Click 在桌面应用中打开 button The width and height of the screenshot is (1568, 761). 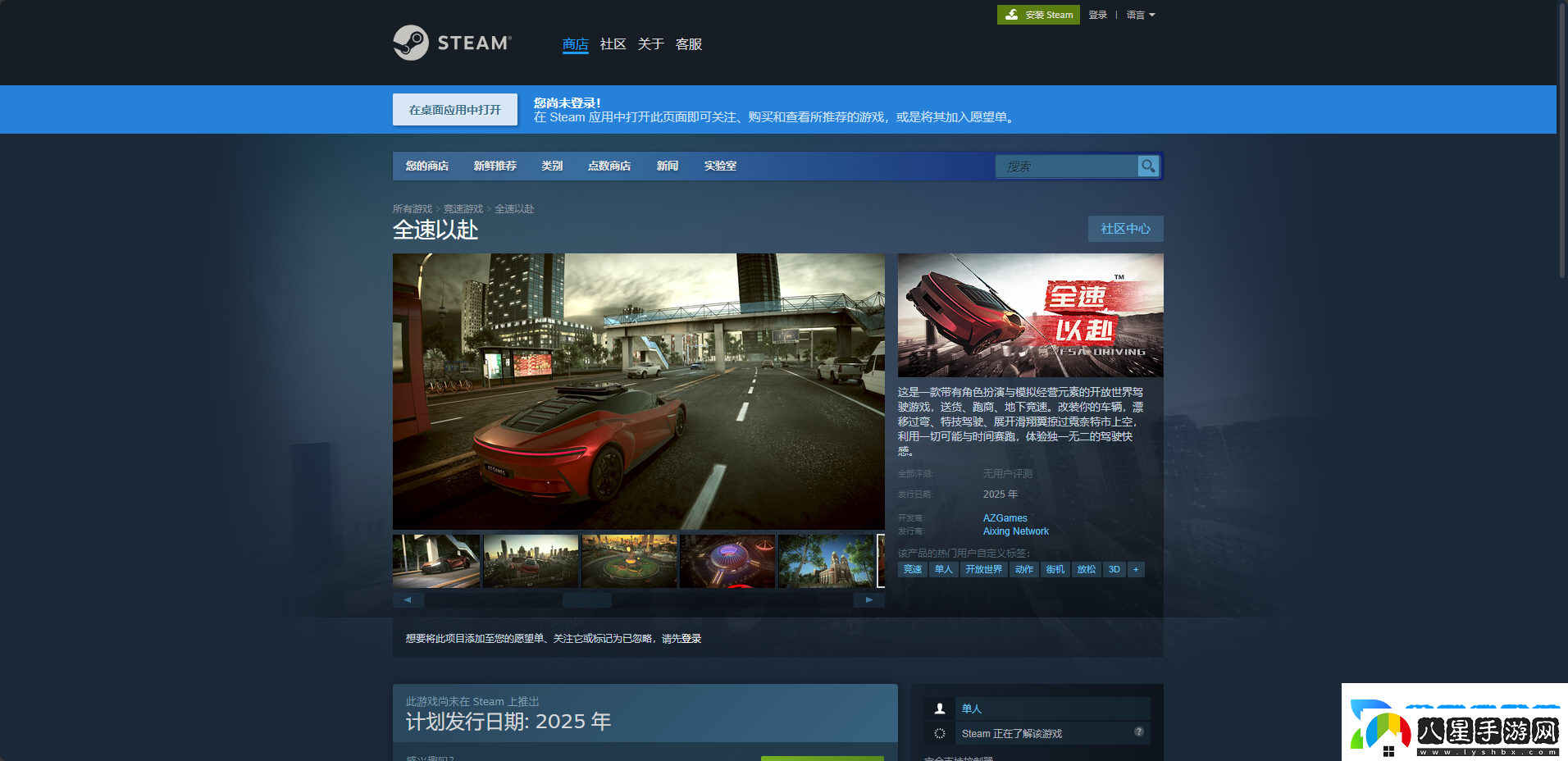tap(455, 110)
